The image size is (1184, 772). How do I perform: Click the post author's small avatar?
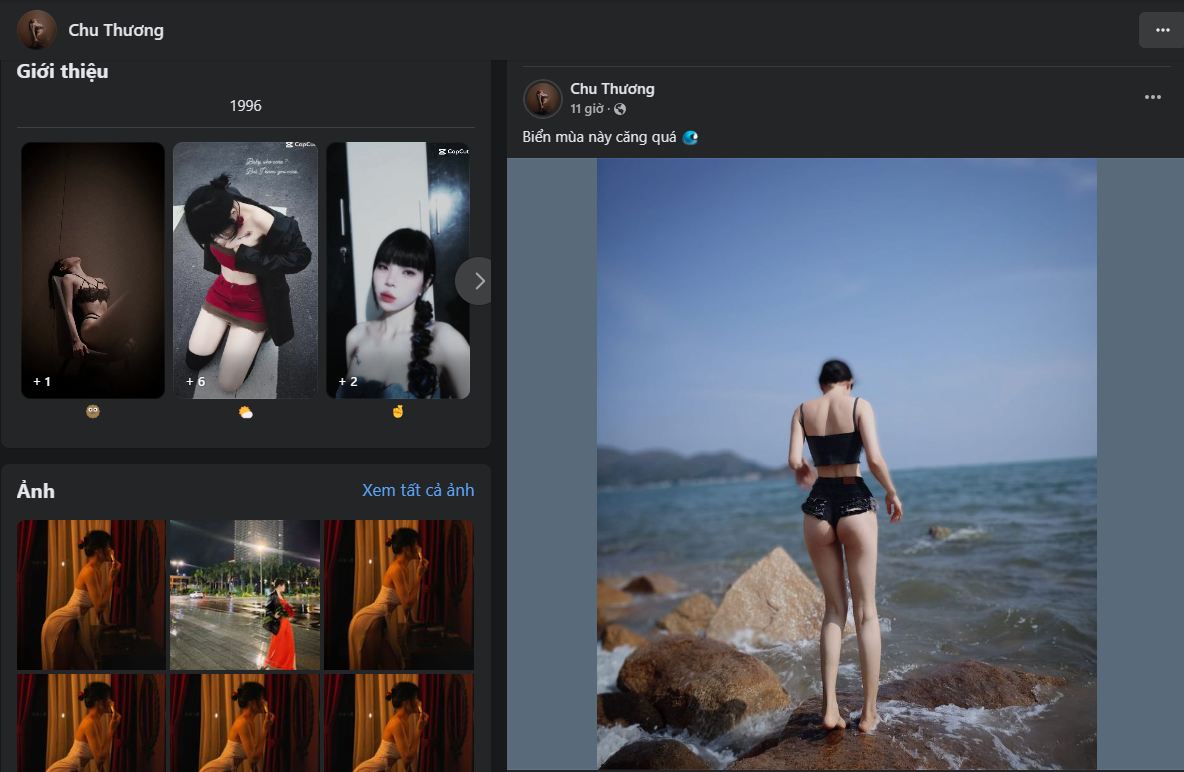pos(543,98)
